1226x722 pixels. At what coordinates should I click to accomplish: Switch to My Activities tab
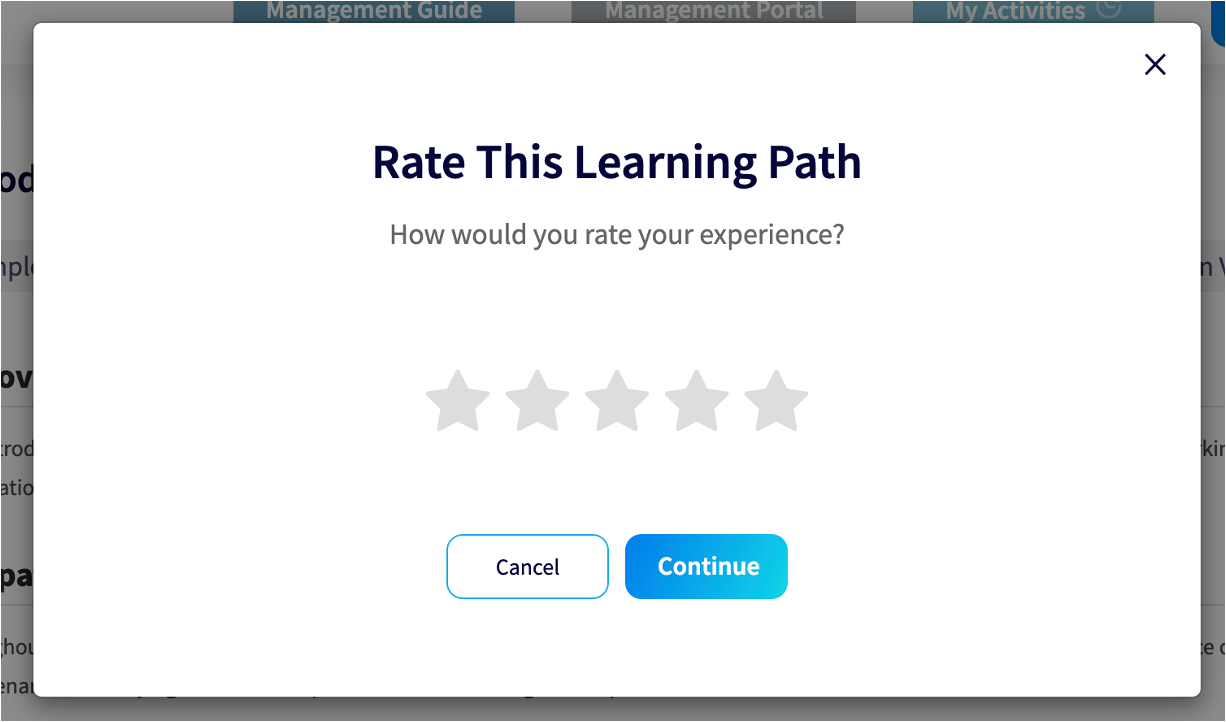click(x=1033, y=11)
